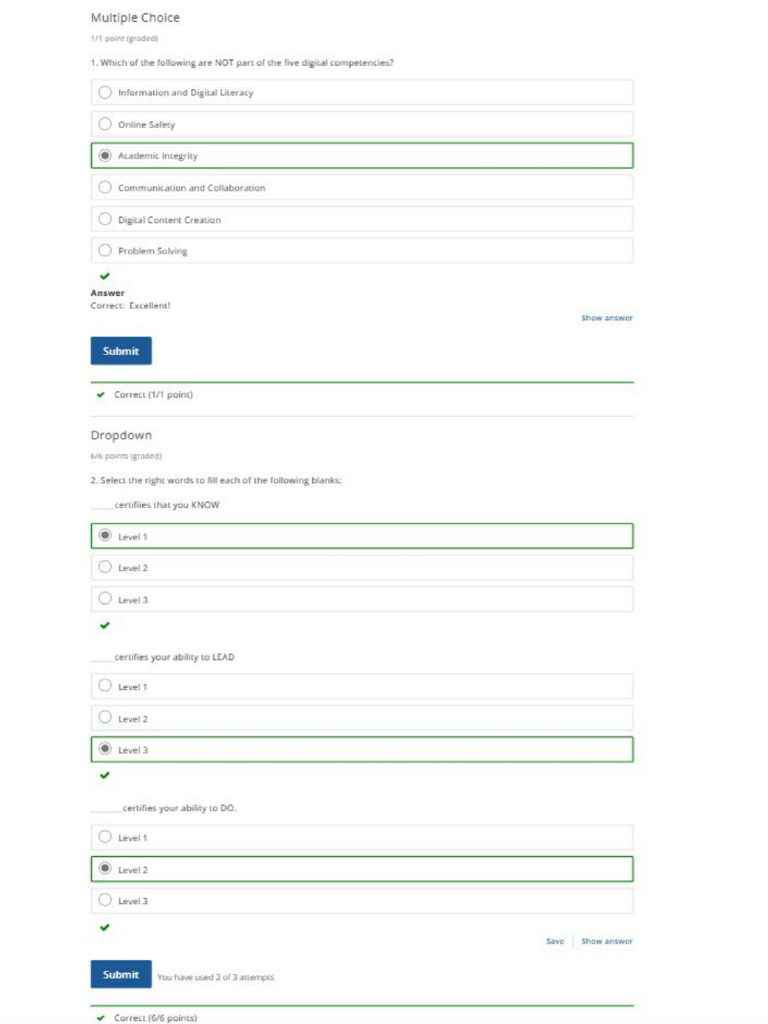768x1024 pixels.
Task: Choose Level 3 for the LEAD blank
Action: click(105, 749)
